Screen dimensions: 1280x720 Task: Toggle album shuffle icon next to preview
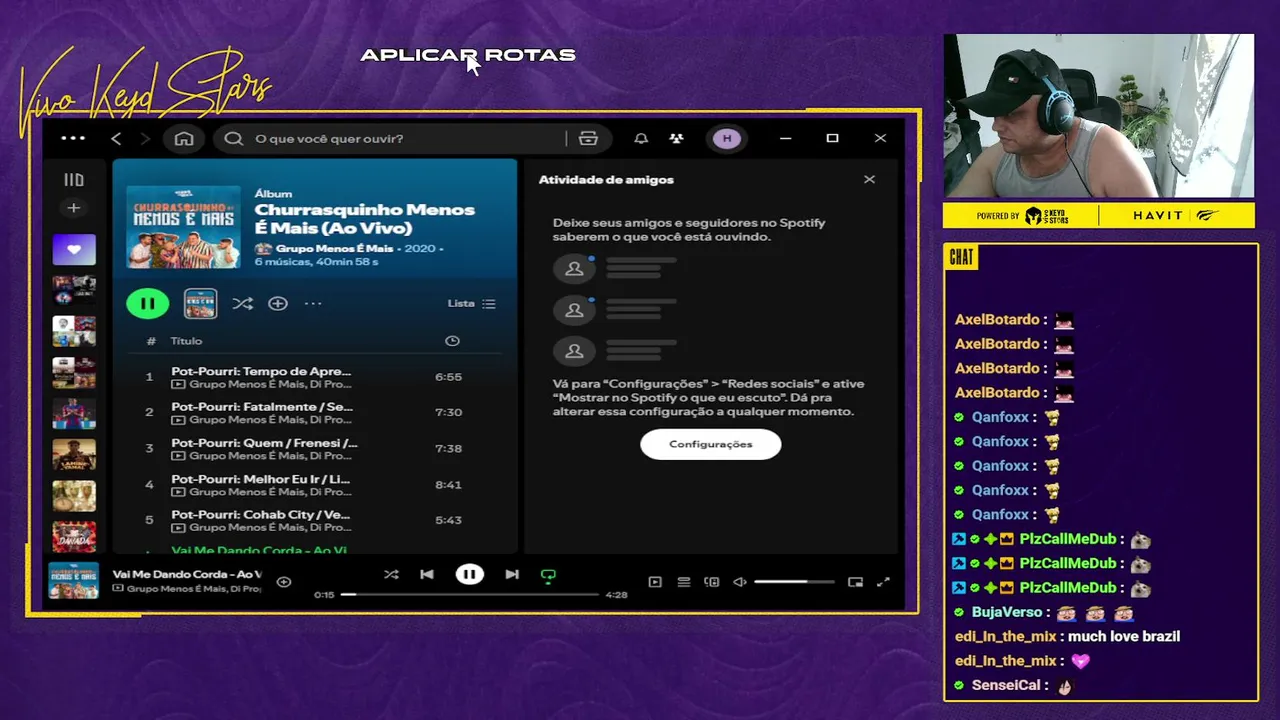pos(242,303)
